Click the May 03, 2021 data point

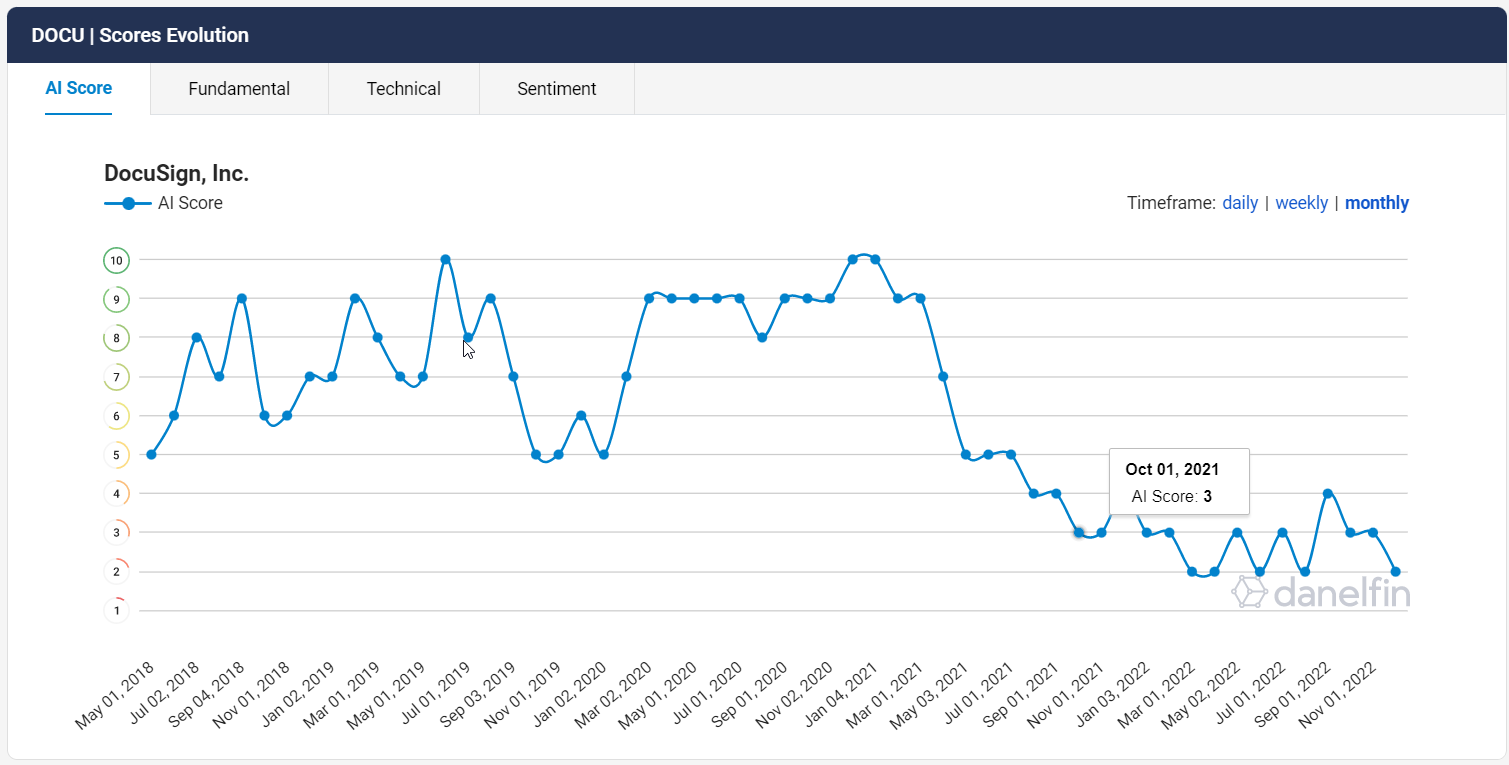point(966,454)
